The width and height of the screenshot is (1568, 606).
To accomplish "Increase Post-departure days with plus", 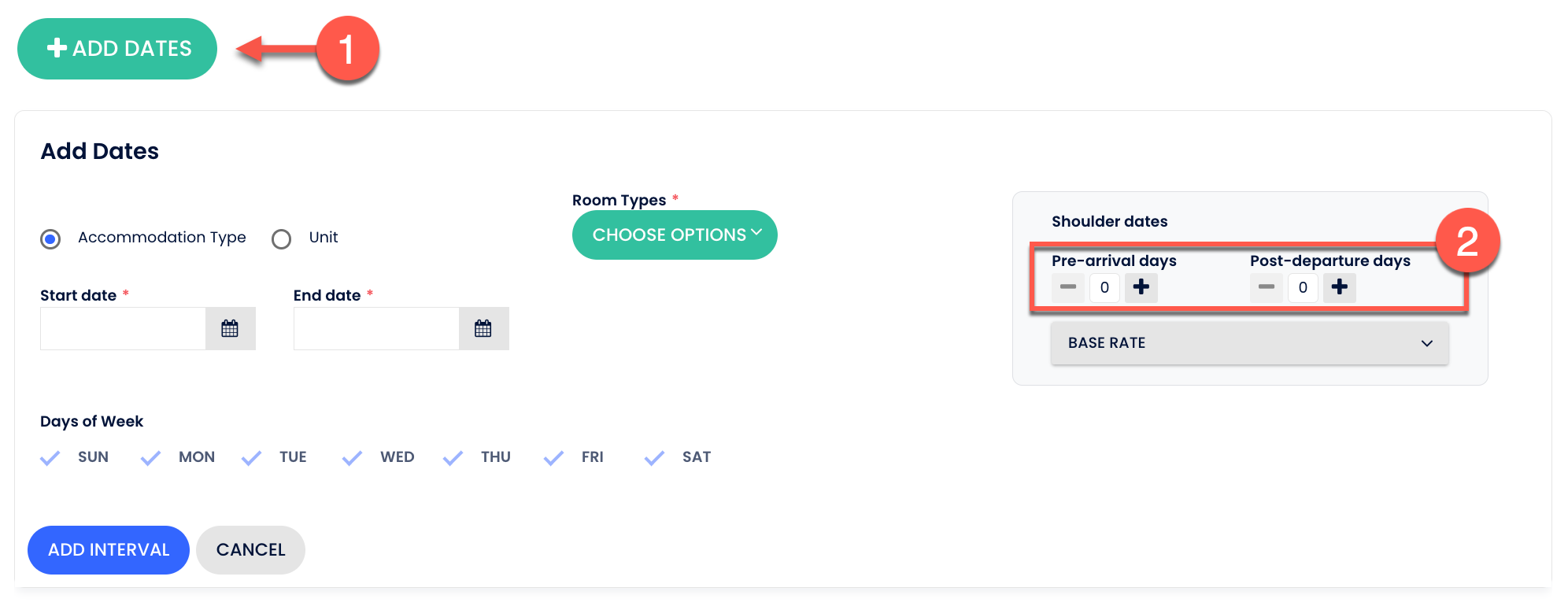I will point(1339,287).
